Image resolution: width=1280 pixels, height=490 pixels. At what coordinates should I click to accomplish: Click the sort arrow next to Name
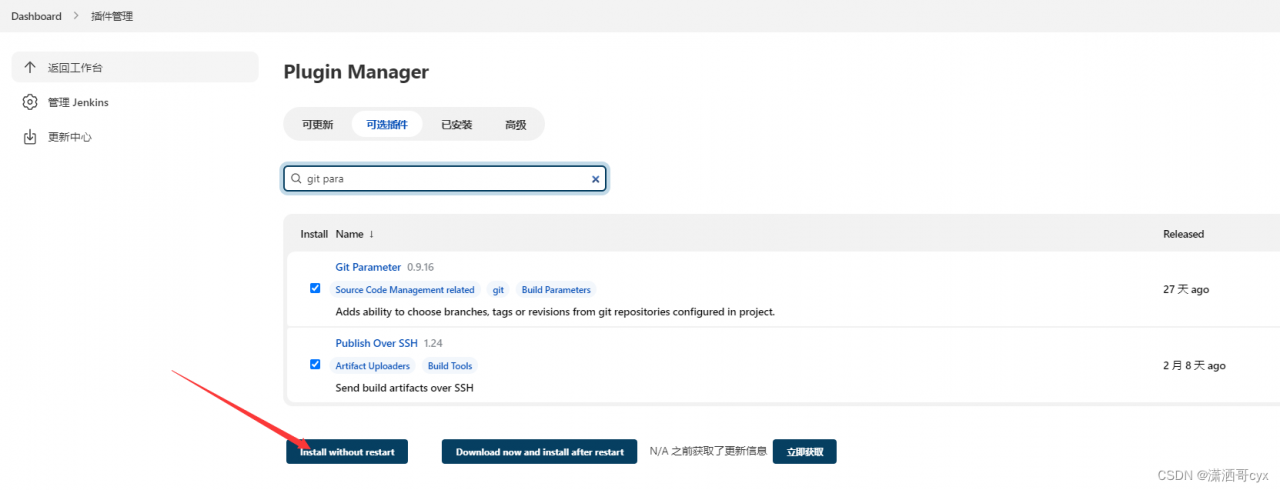pyautogui.click(x=372, y=234)
